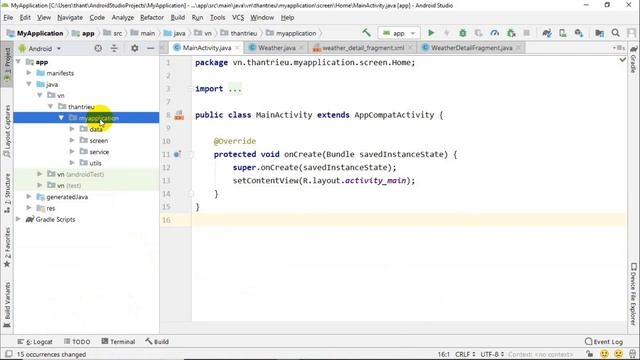The width and height of the screenshot is (640, 360).
Task: Click the Profile app gauge icon
Action: pos(495,33)
